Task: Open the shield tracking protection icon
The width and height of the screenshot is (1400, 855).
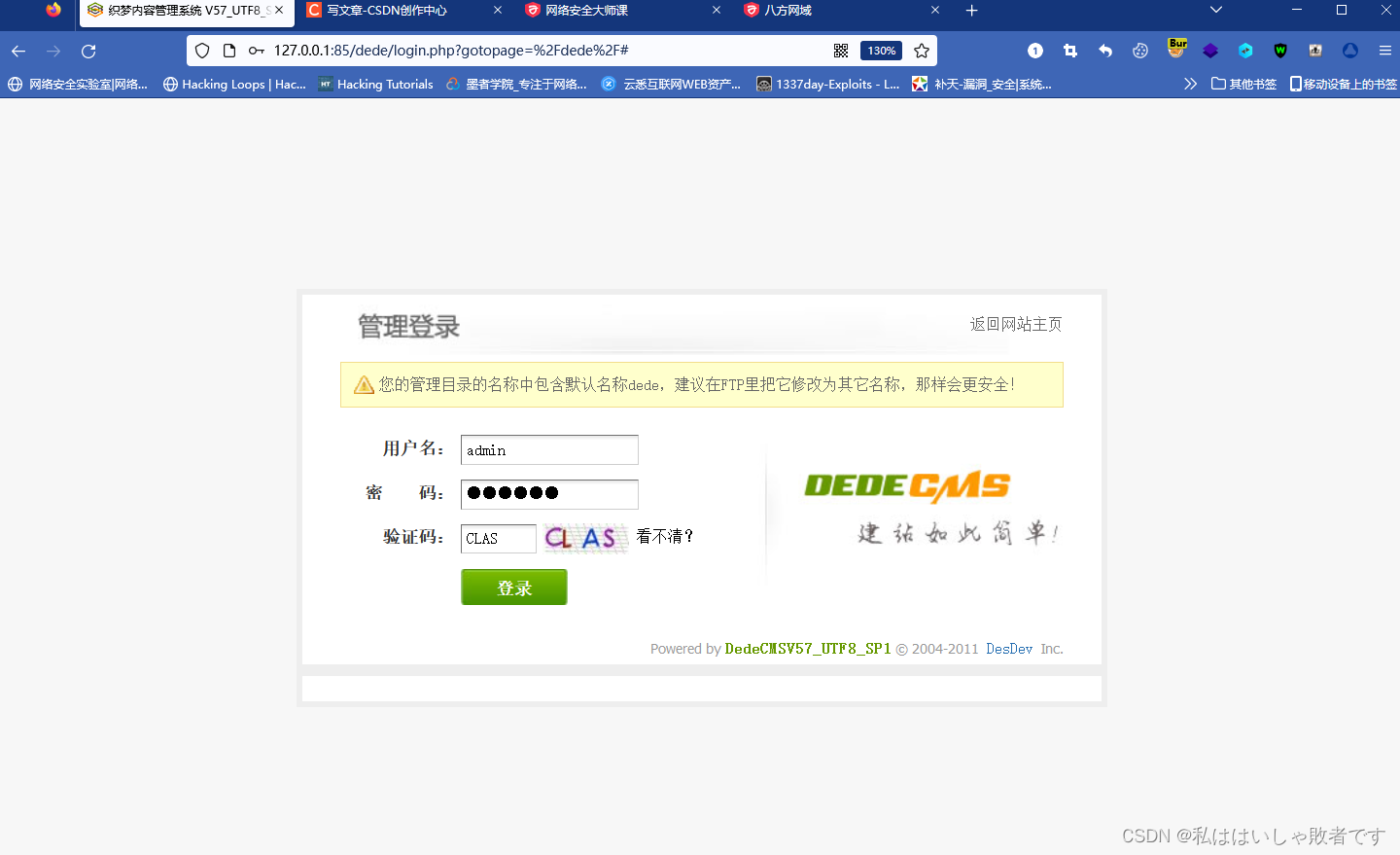Action: point(202,51)
